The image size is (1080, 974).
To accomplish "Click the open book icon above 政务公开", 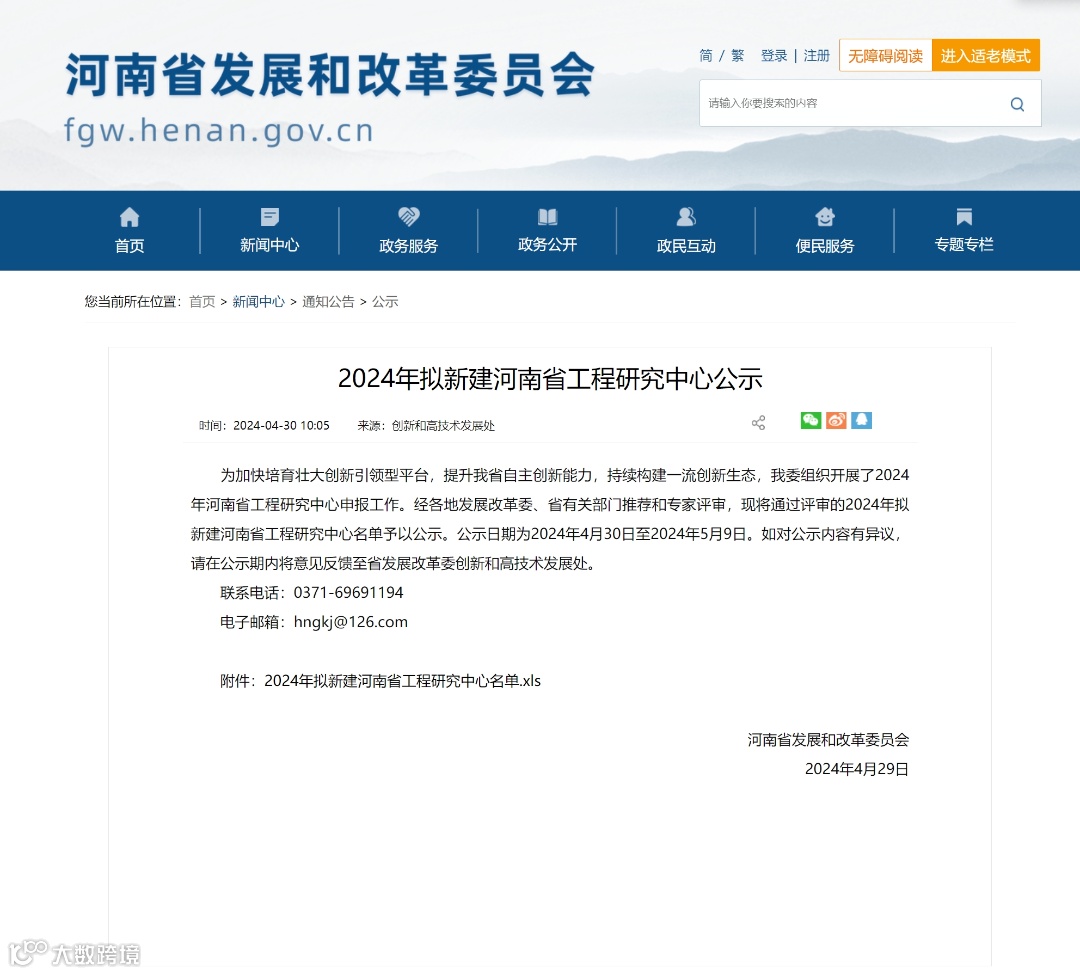I will point(548,217).
